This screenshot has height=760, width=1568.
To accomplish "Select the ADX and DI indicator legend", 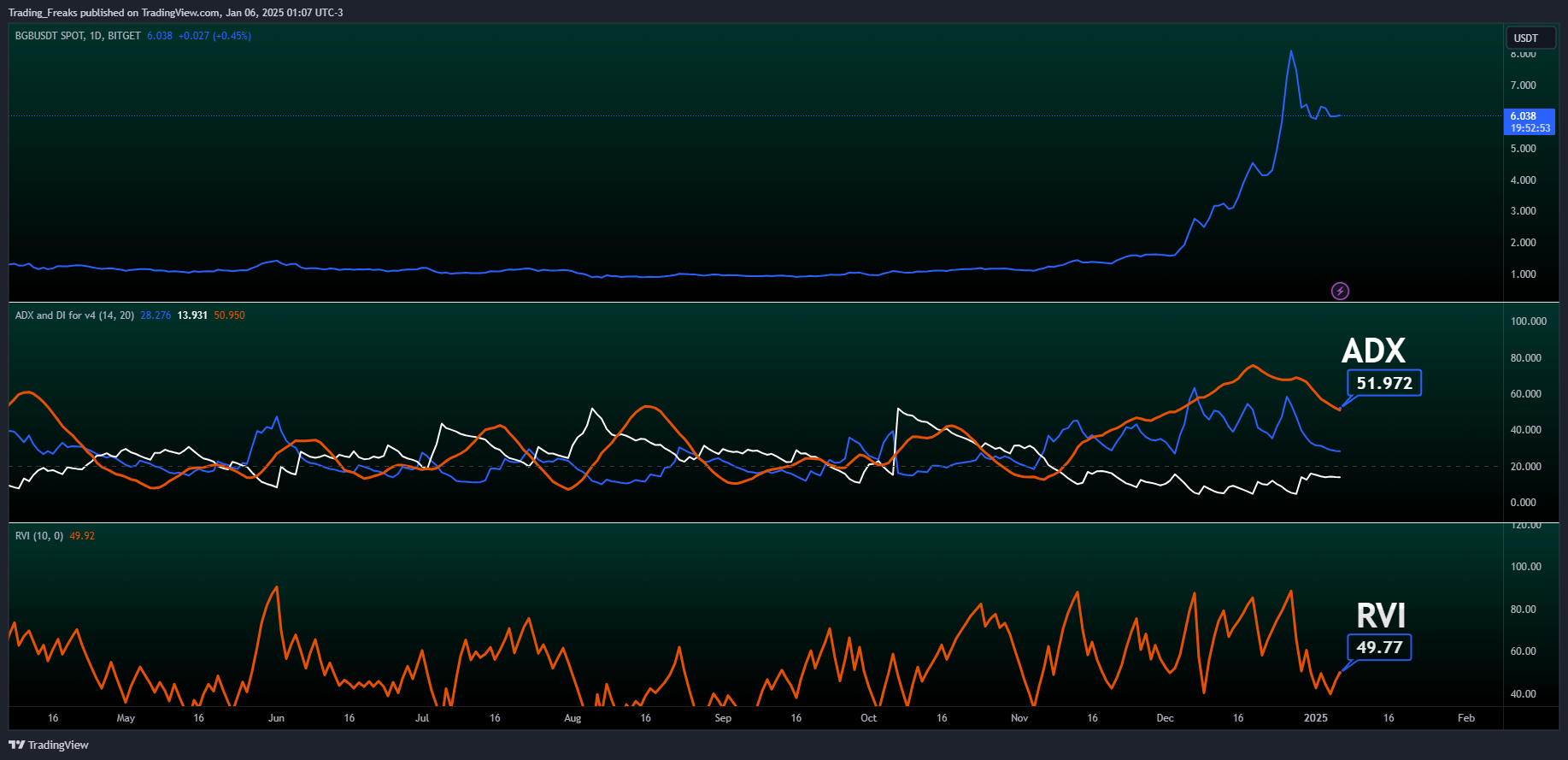I will pos(74,315).
